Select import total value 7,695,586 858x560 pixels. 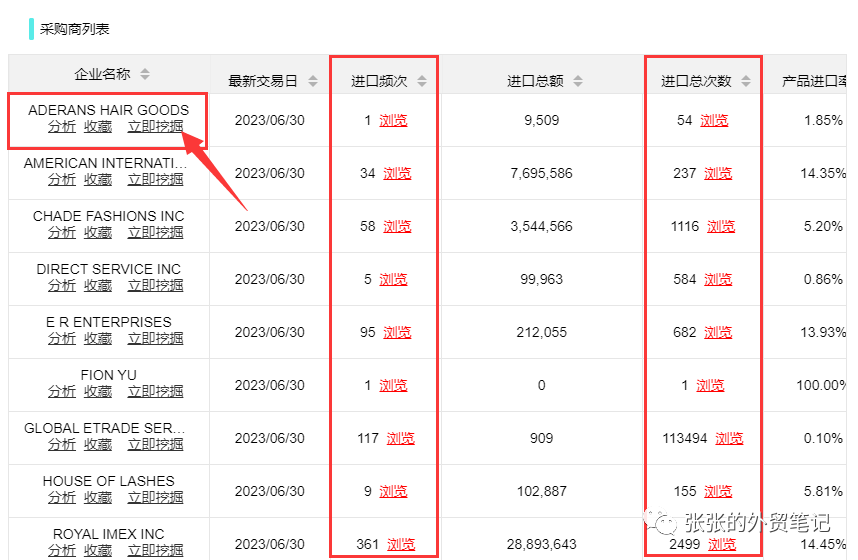541,174
